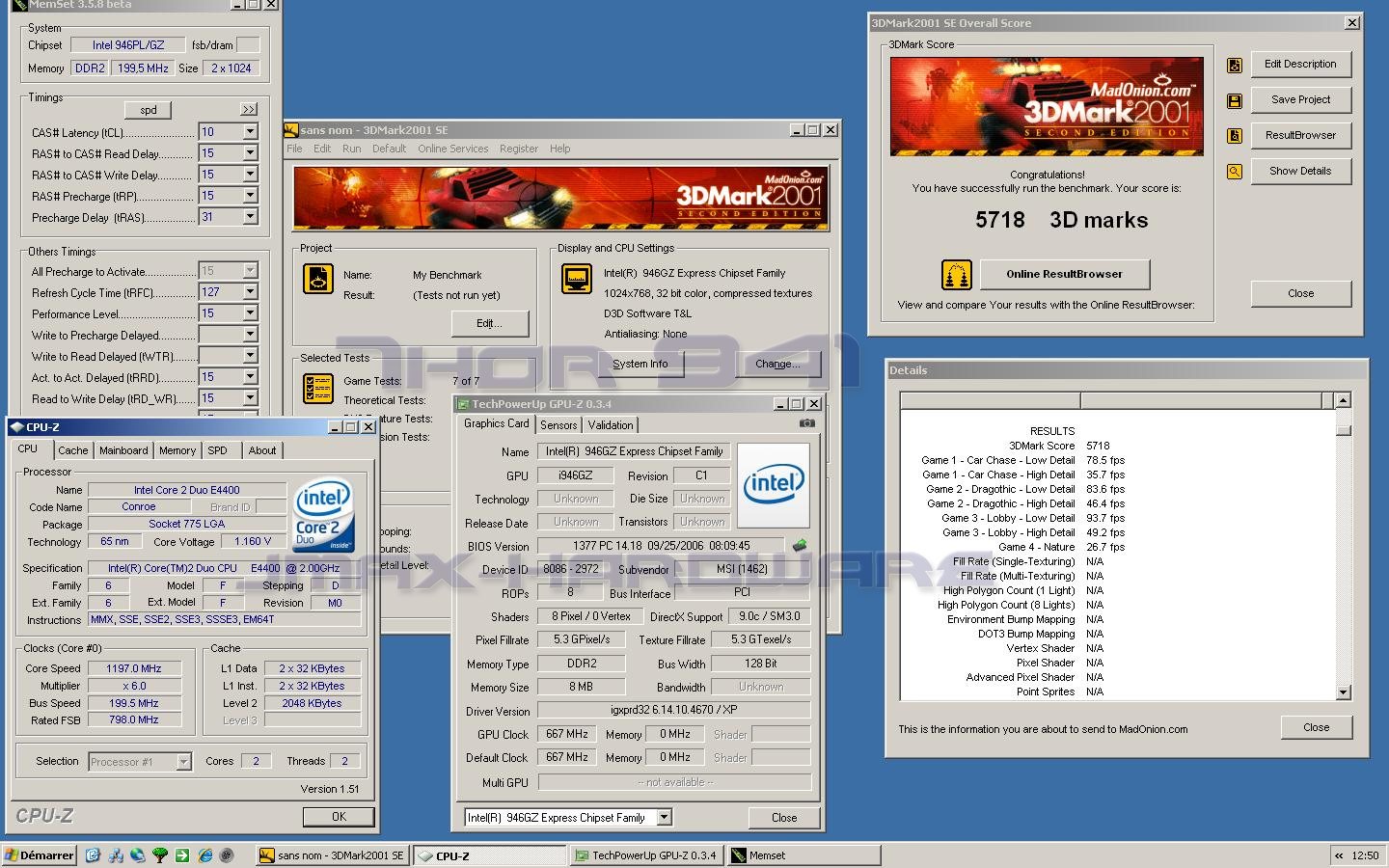This screenshot has width=1389, height=868.
Task: Switch to the Cache tab in CPU-Z
Action: [72, 450]
